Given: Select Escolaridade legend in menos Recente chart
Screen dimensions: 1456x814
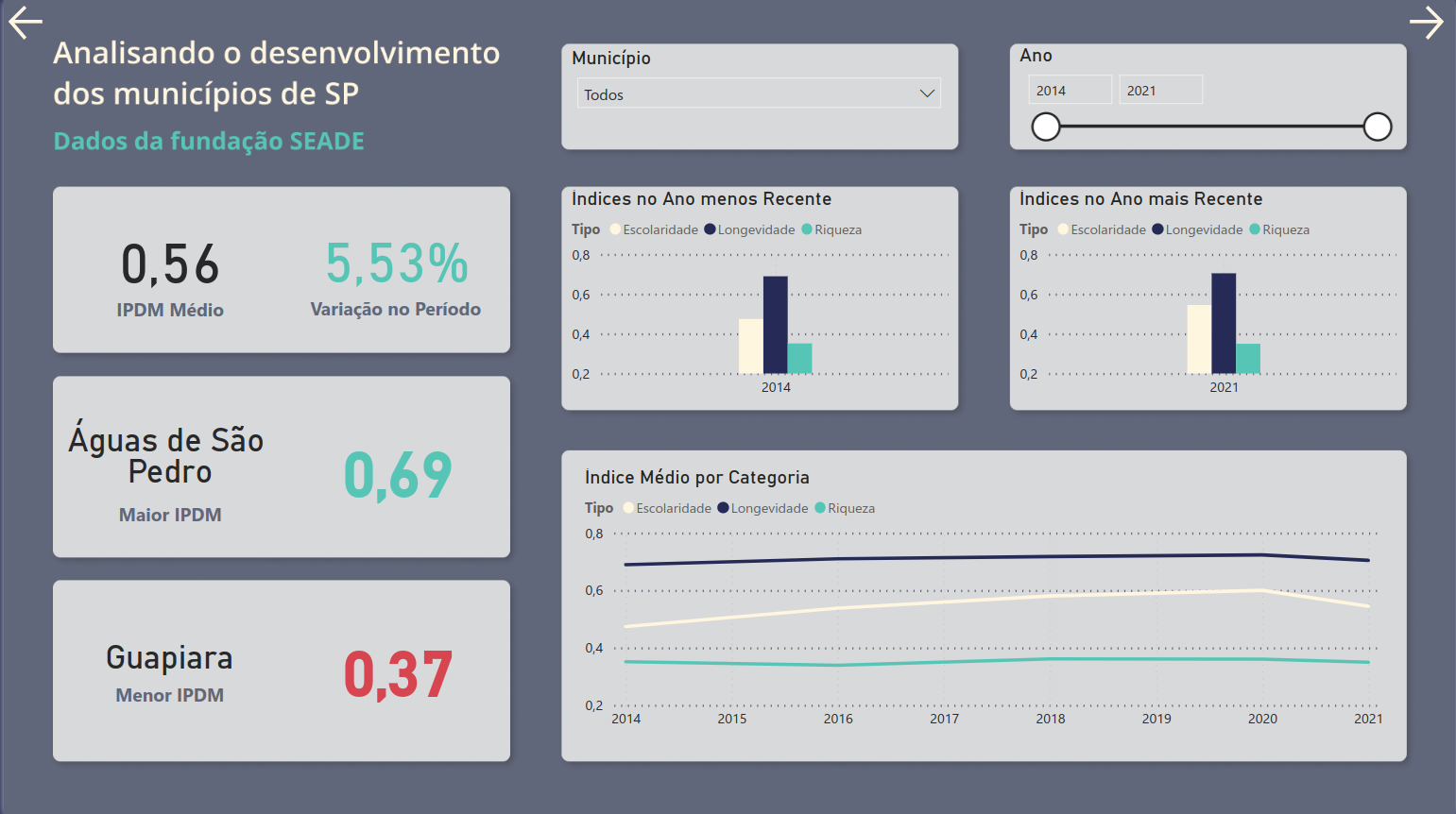Looking at the screenshot, I should point(654,229).
